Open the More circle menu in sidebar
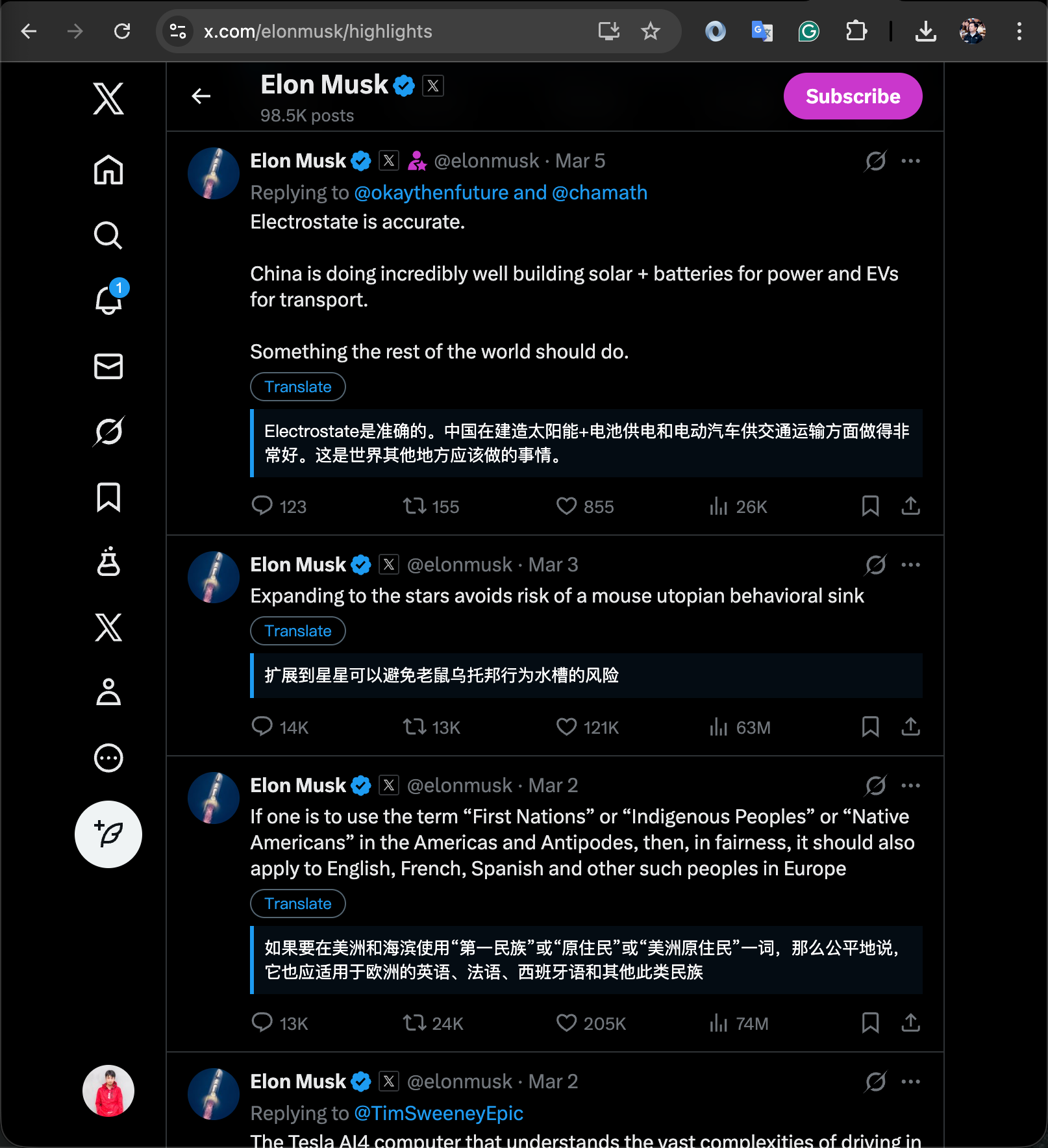Screen dimensions: 1048x1148 pyautogui.click(x=108, y=758)
